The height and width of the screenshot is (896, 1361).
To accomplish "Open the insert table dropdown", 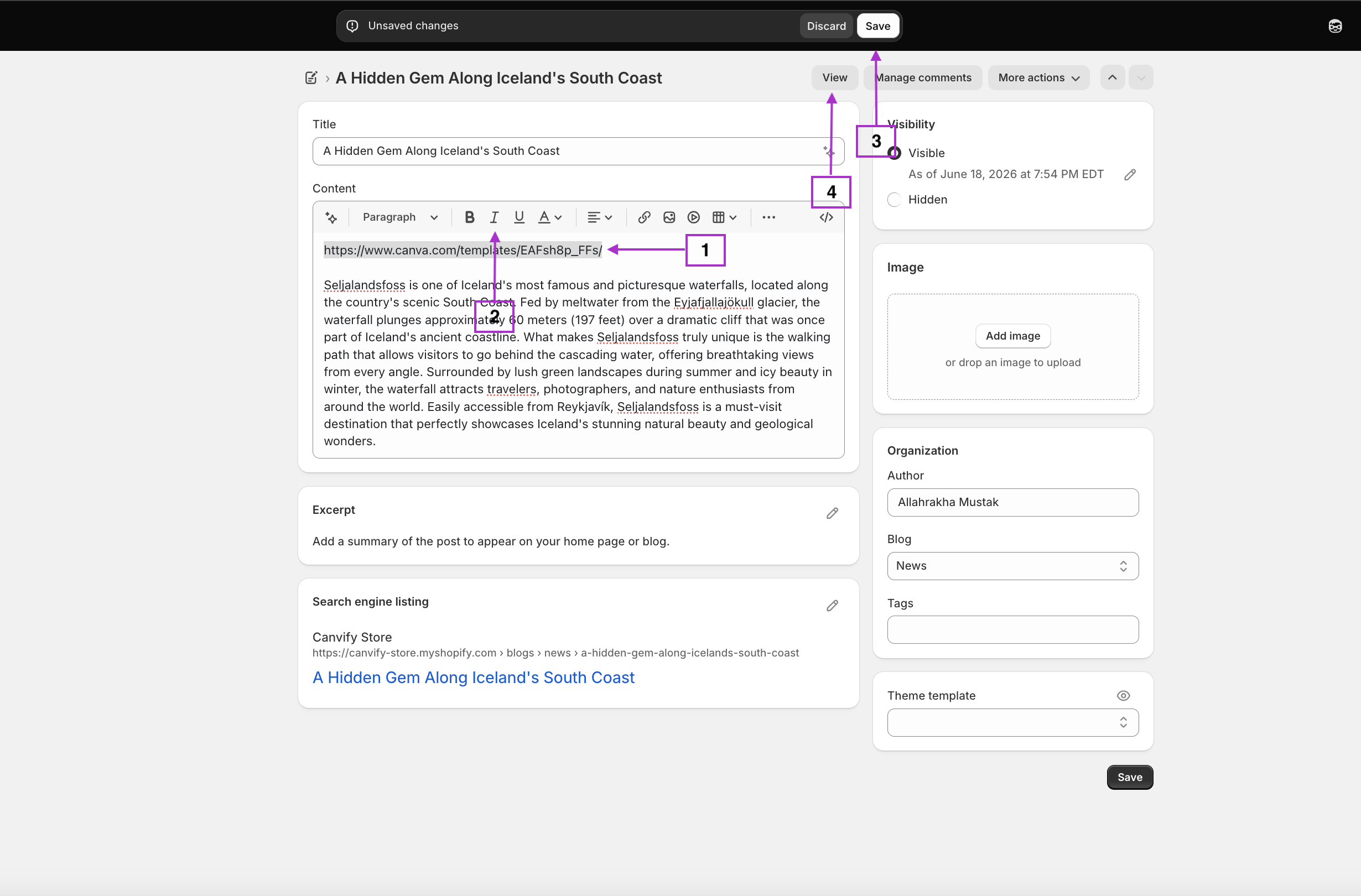I will click(x=725, y=217).
